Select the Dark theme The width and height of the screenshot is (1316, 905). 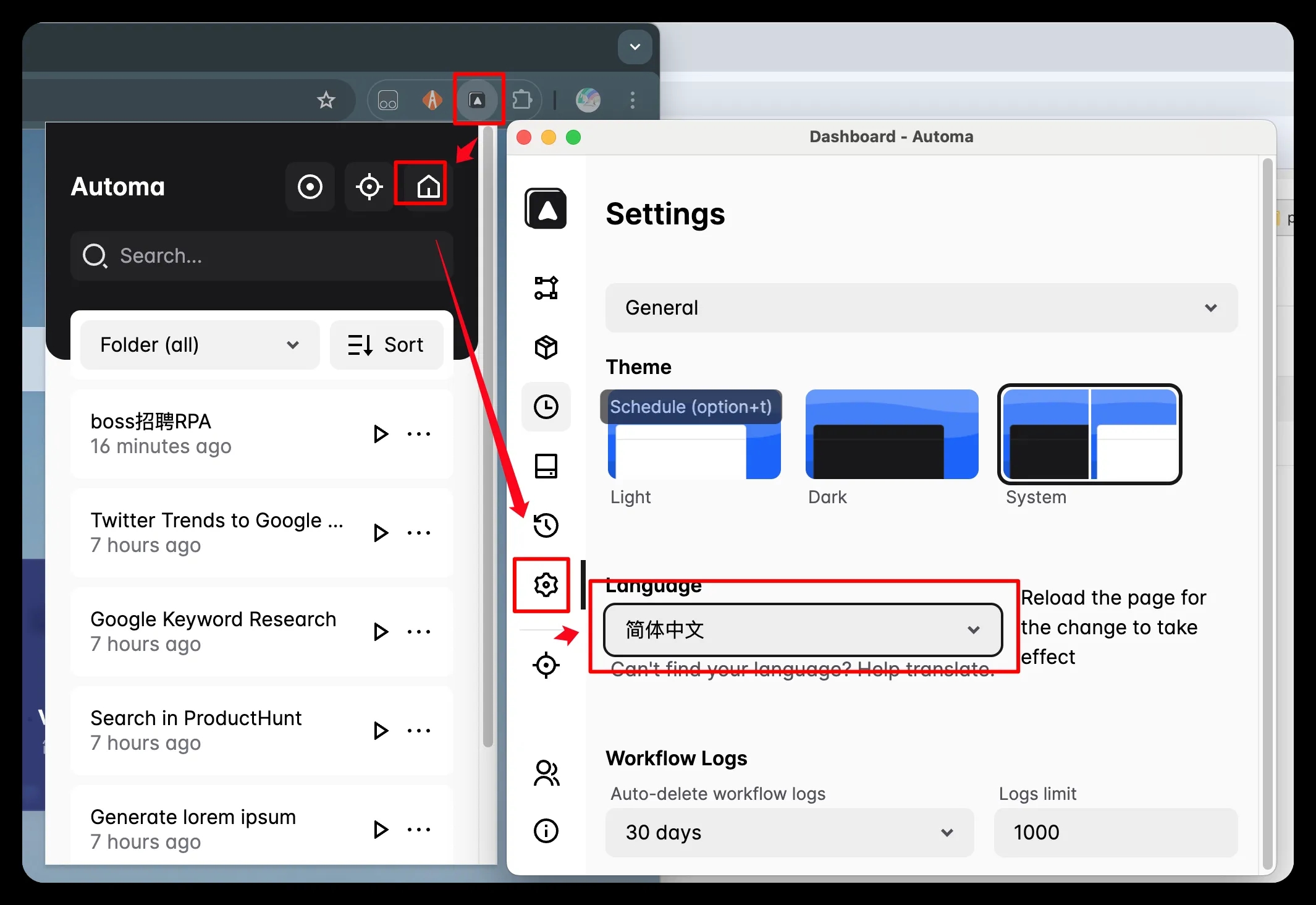pyautogui.click(x=892, y=435)
